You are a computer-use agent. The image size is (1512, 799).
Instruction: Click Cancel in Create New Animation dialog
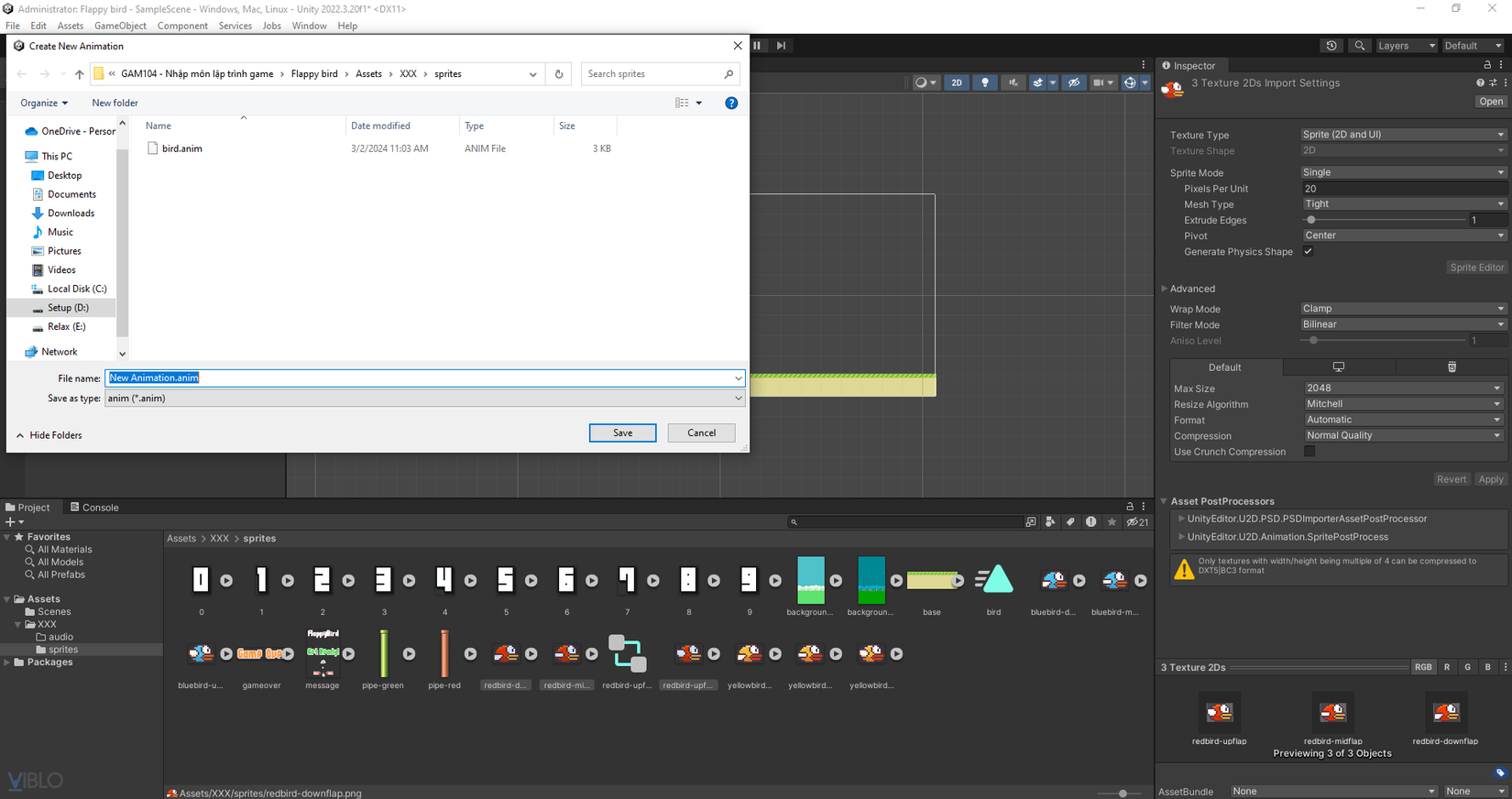pos(701,432)
